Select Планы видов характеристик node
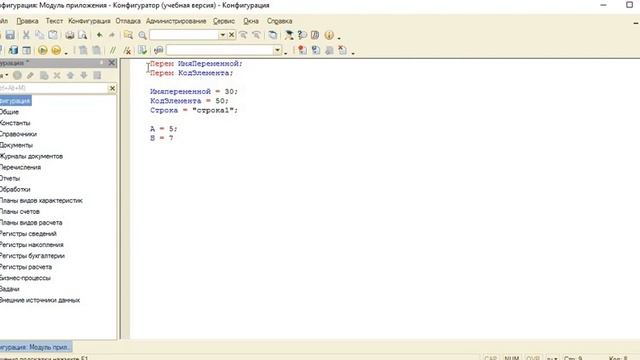 (41, 200)
